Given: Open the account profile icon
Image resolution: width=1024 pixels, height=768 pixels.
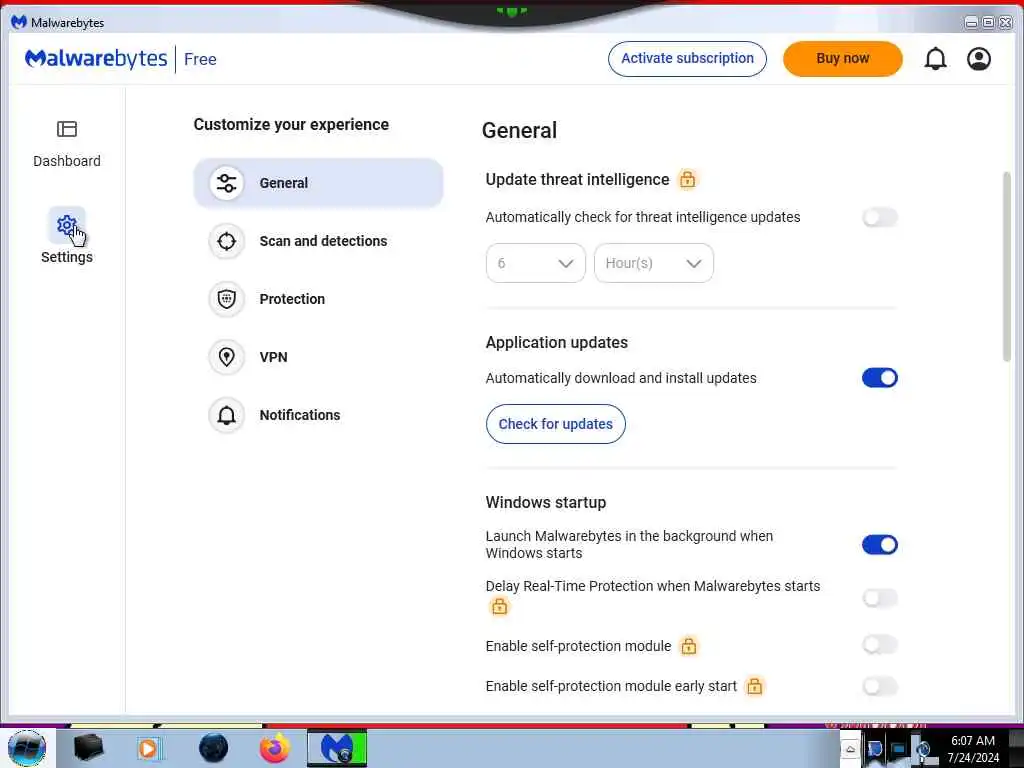Looking at the screenshot, I should (978, 59).
